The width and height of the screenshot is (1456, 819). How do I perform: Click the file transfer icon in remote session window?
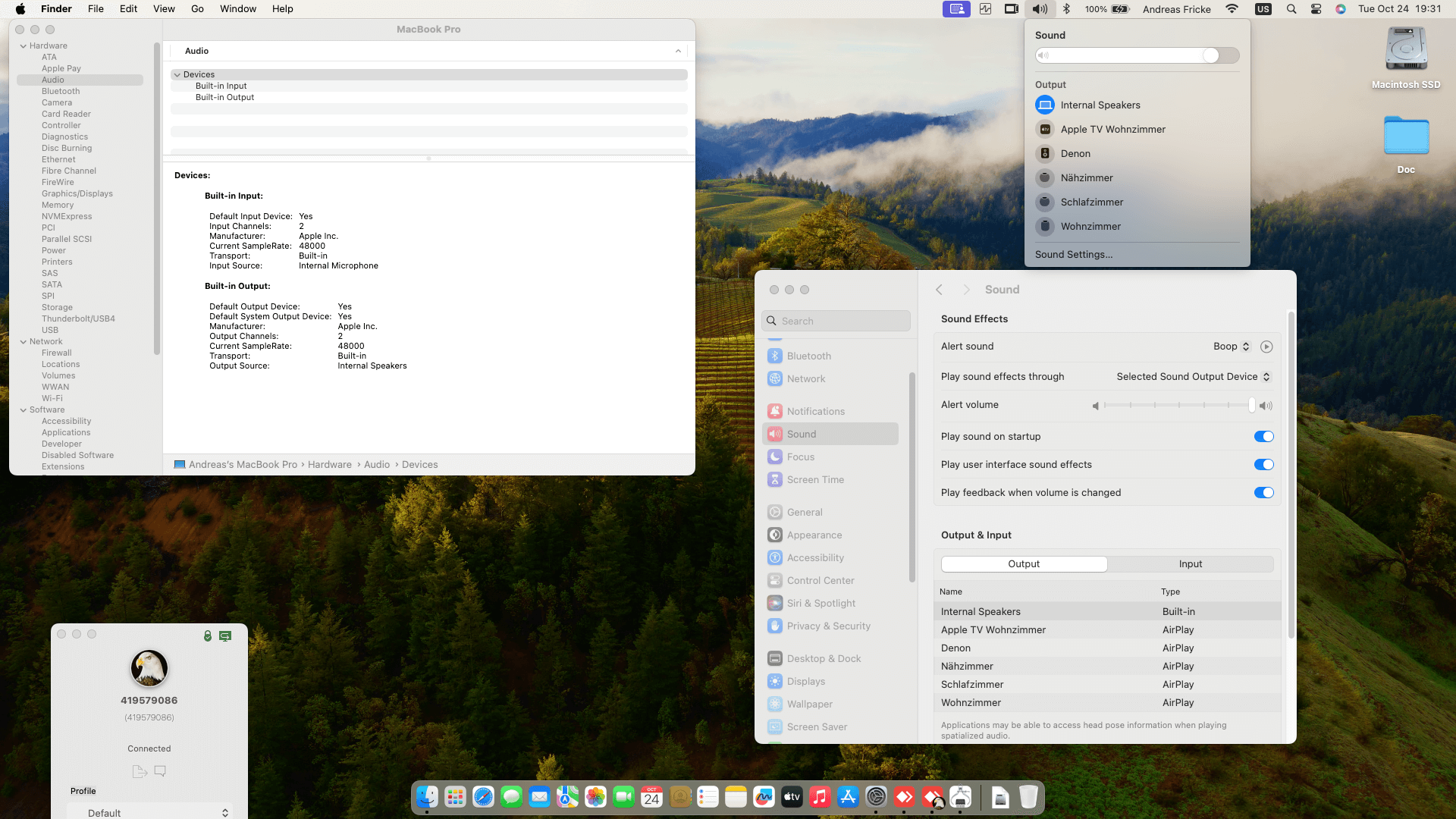[x=140, y=771]
